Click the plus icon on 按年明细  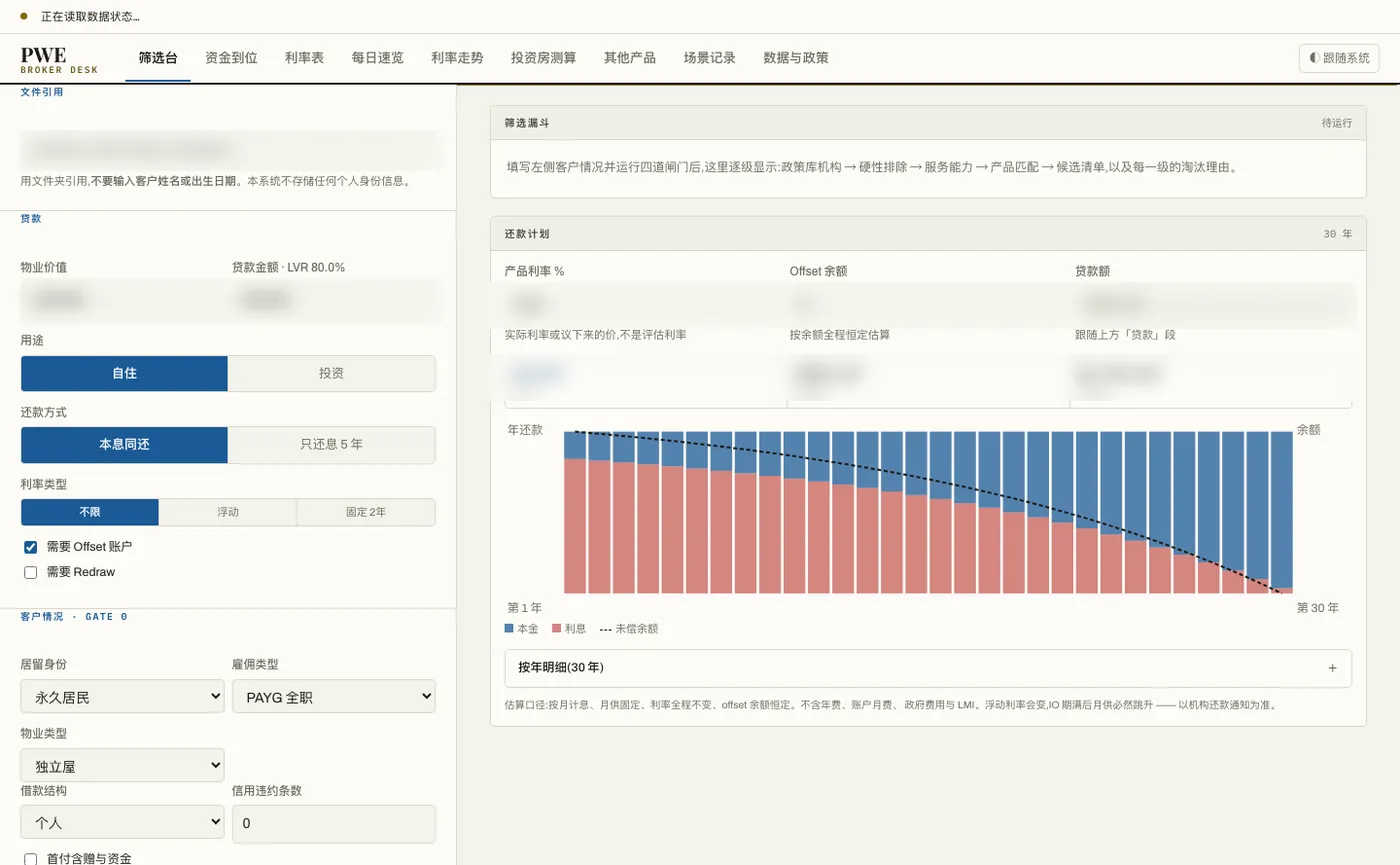(x=1332, y=668)
